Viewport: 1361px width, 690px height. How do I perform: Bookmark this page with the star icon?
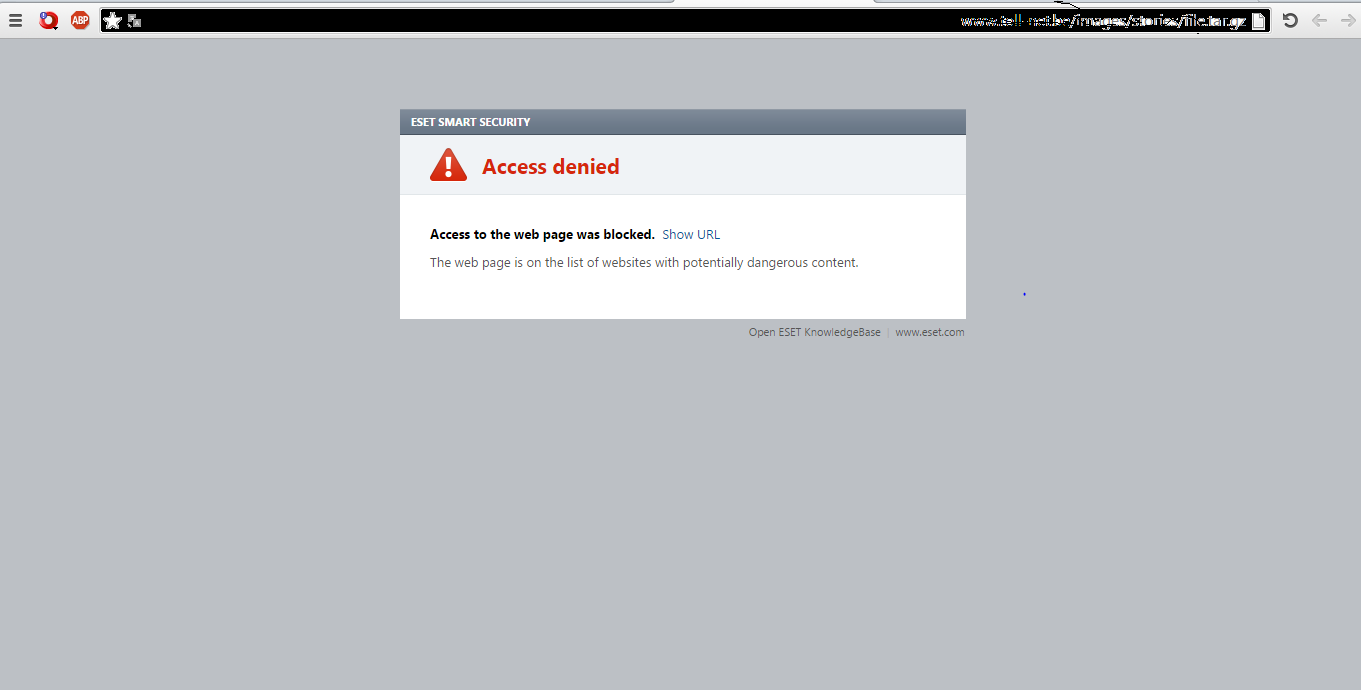coord(113,20)
